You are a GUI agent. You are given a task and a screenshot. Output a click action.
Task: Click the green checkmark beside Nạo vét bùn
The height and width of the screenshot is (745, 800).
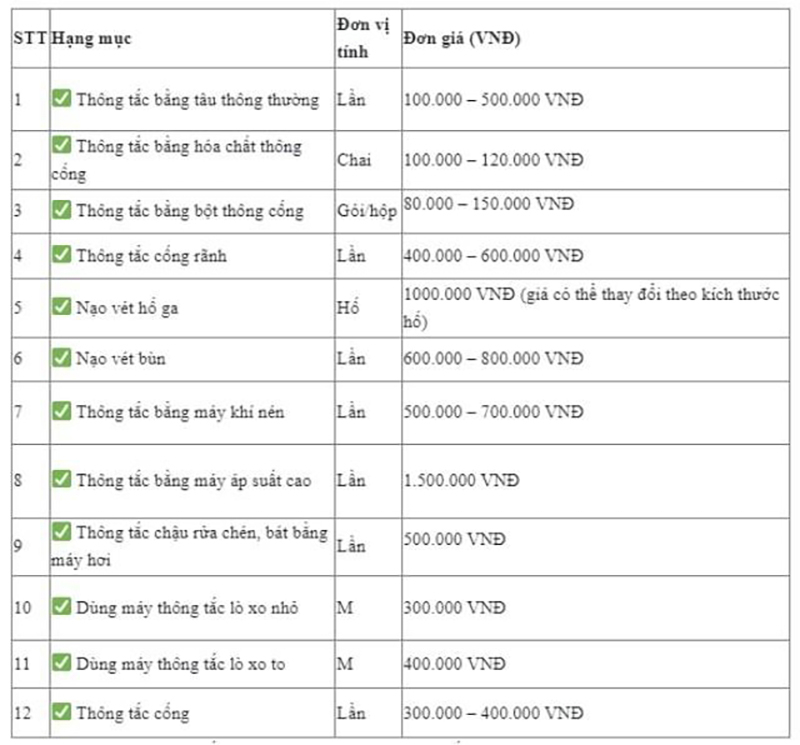[x=62, y=357]
